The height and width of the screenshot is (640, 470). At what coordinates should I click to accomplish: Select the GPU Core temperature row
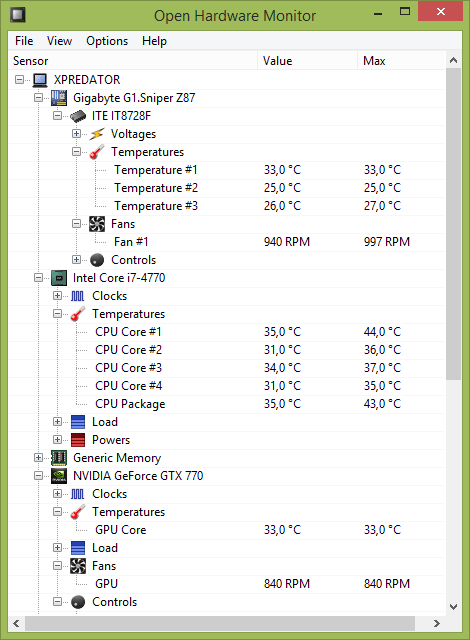pos(227,530)
